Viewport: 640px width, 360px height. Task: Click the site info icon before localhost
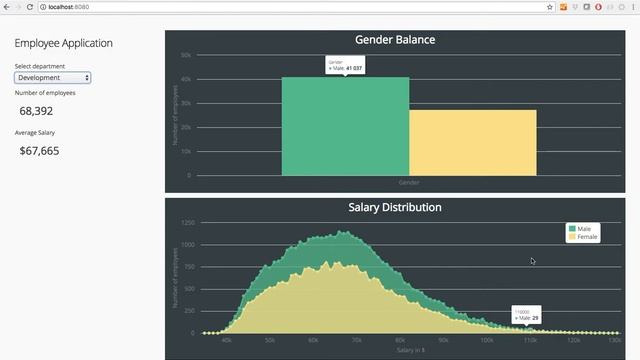click(x=43, y=7)
